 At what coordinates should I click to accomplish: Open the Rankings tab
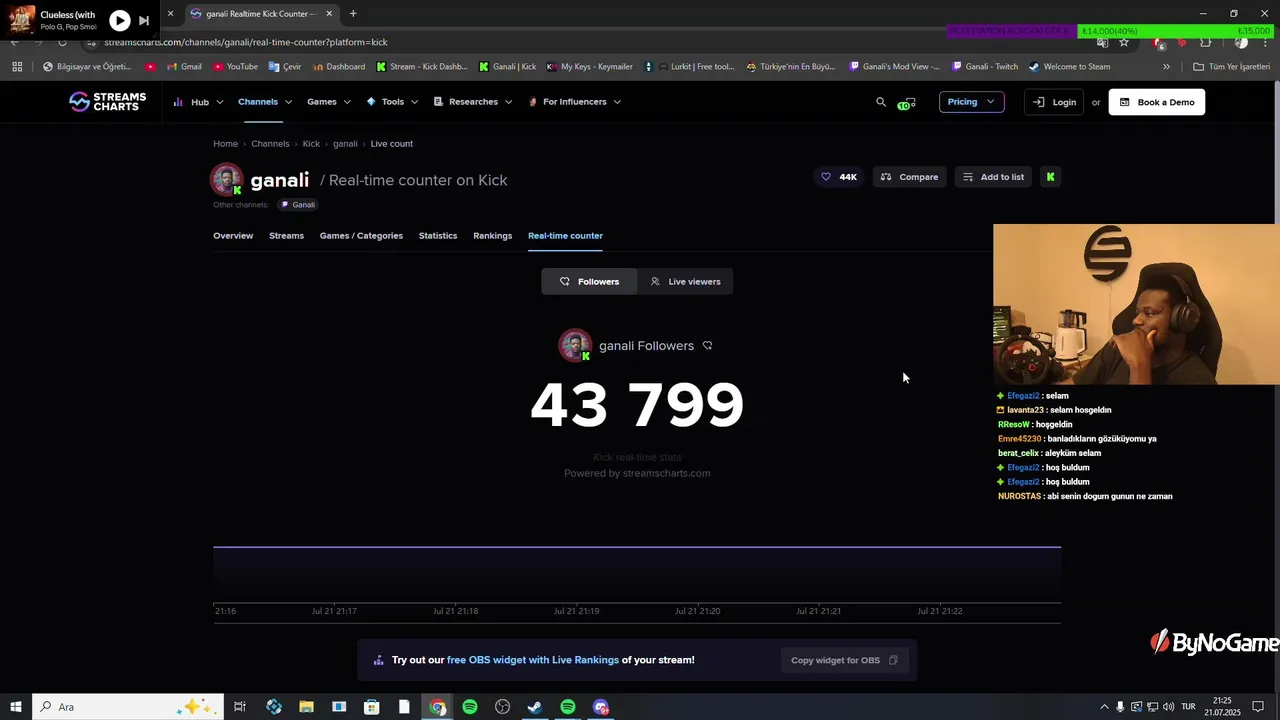click(x=492, y=236)
